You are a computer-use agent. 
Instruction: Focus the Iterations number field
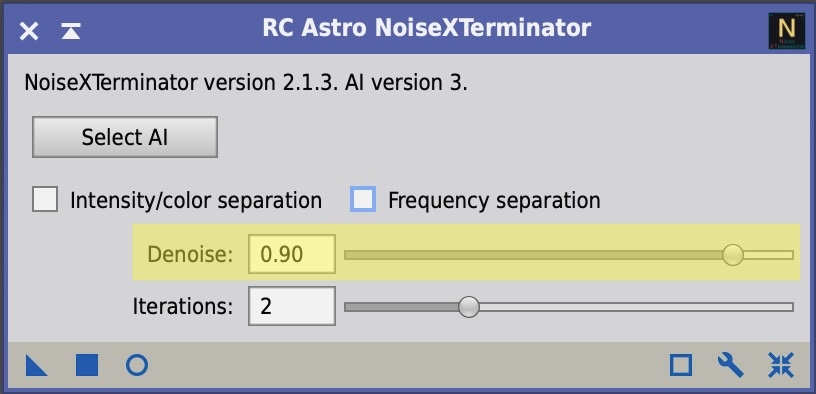coord(292,306)
